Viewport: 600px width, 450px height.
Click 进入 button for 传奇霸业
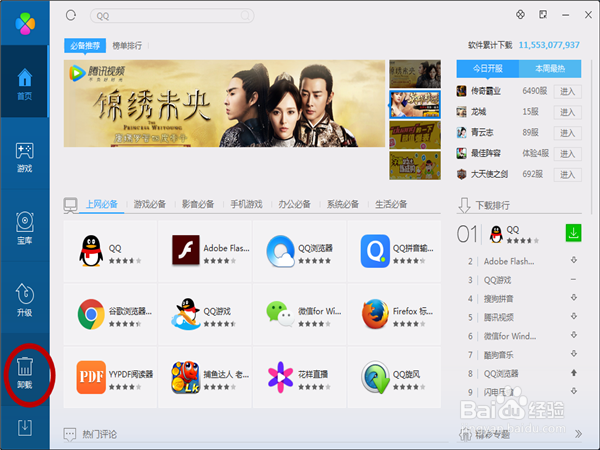click(x=567, y=91)
